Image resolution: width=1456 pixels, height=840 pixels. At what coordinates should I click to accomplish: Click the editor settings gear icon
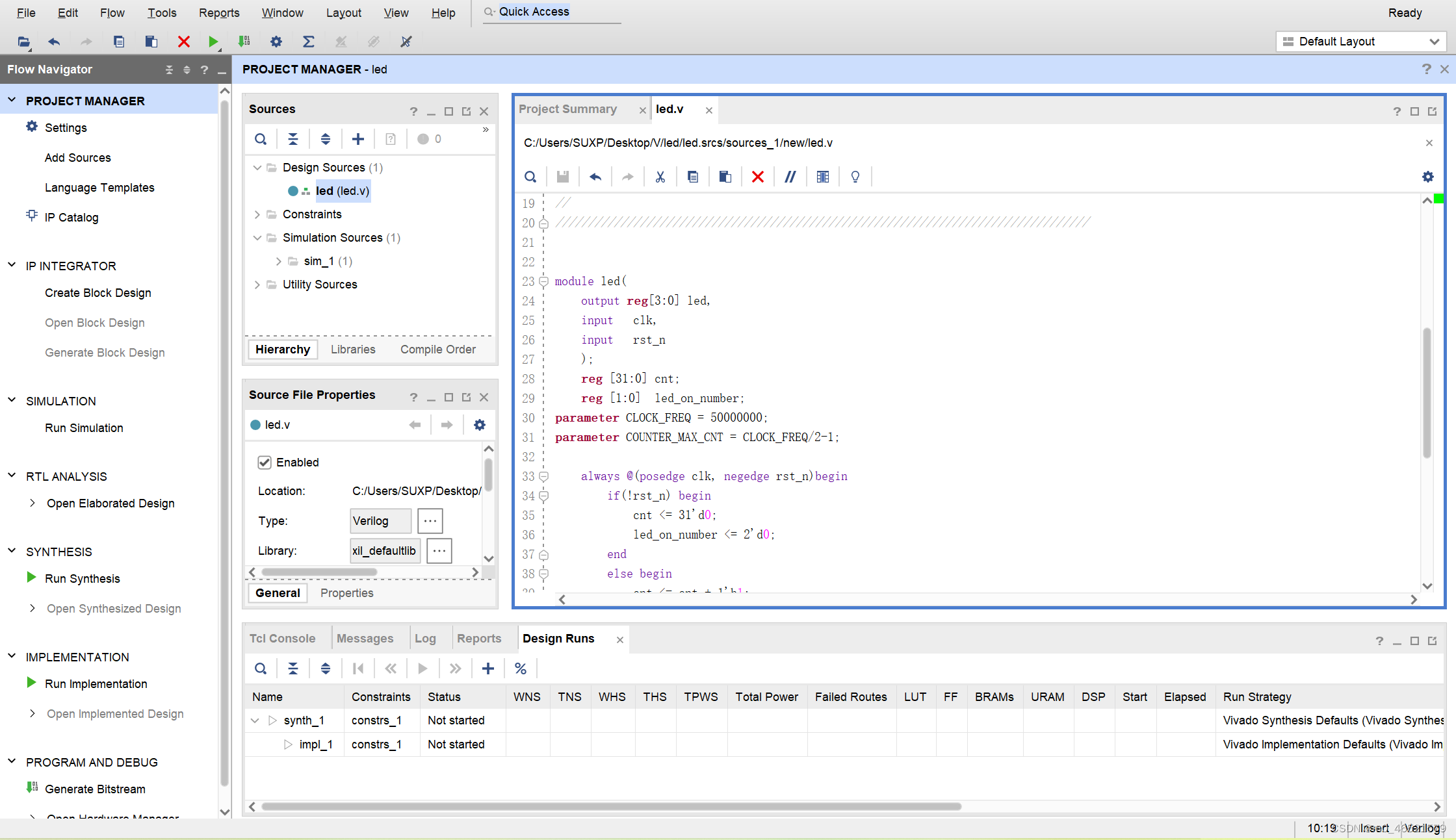(x=1428, y=177)
